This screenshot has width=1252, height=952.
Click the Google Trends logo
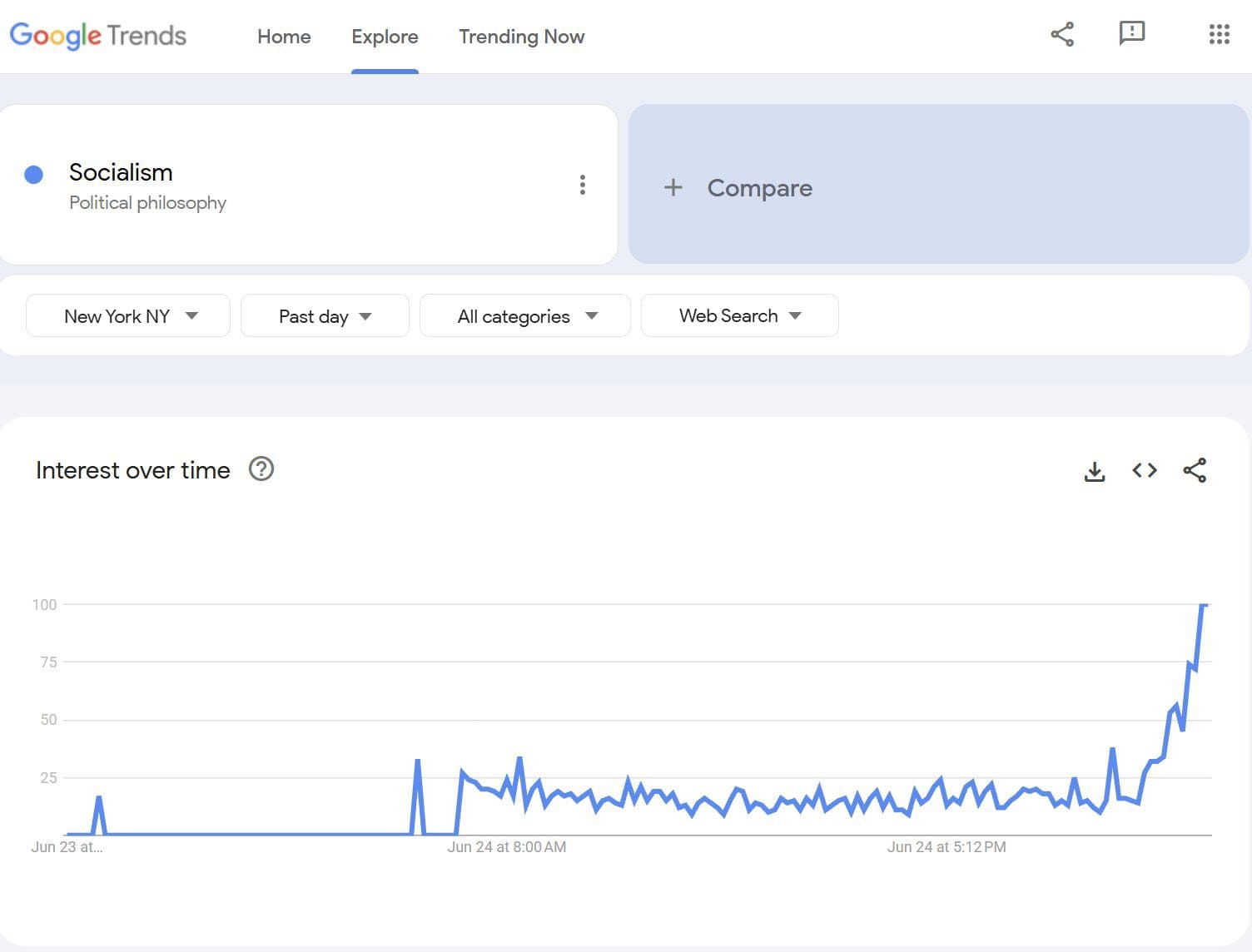(x=98, y=36)
